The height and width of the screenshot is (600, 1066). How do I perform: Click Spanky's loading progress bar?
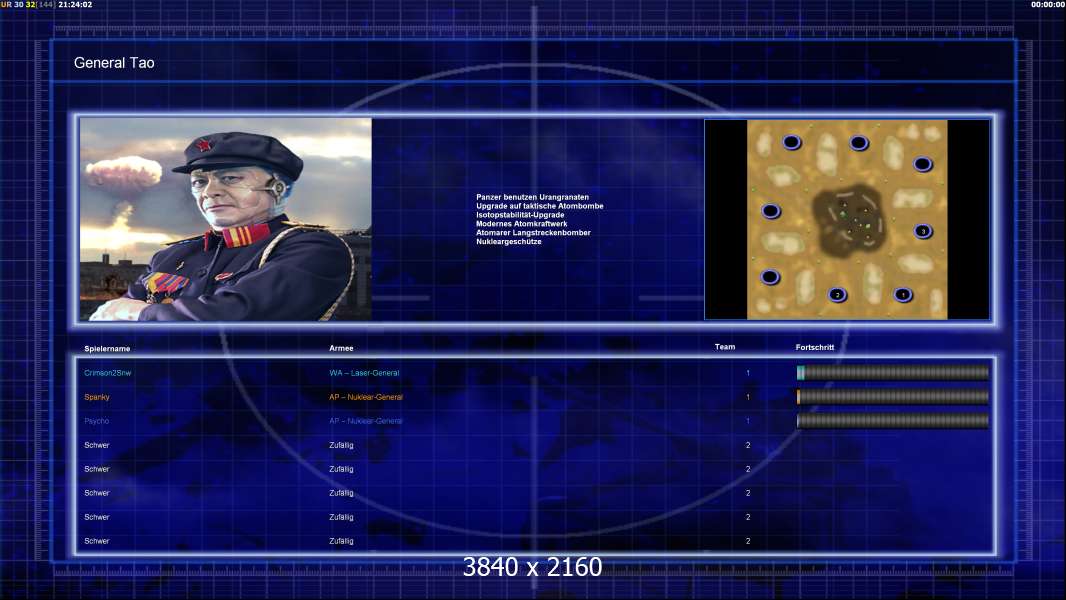pyautogui.click(x=893, y=396)
